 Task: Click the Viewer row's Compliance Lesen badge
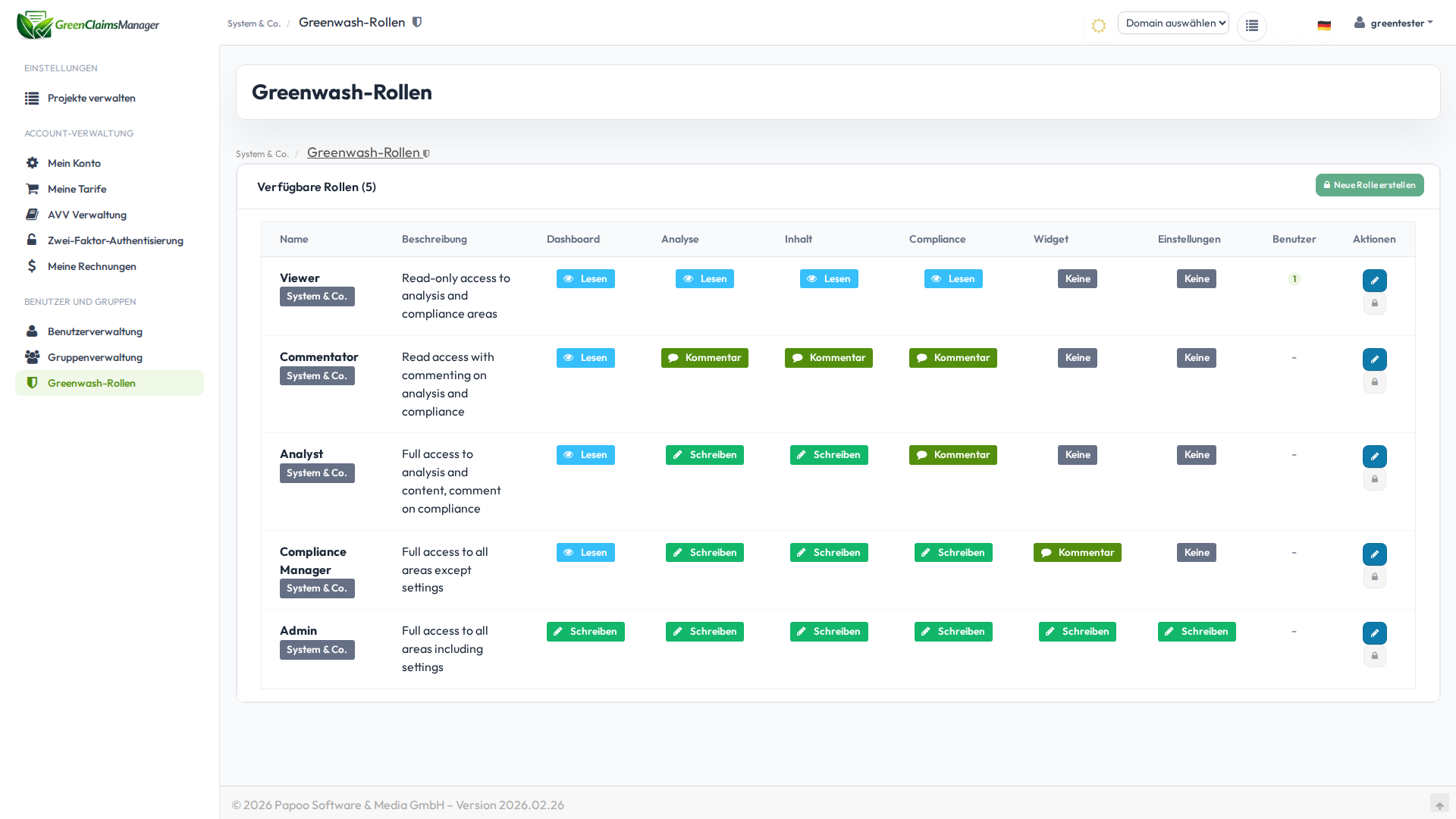[953, 279]
